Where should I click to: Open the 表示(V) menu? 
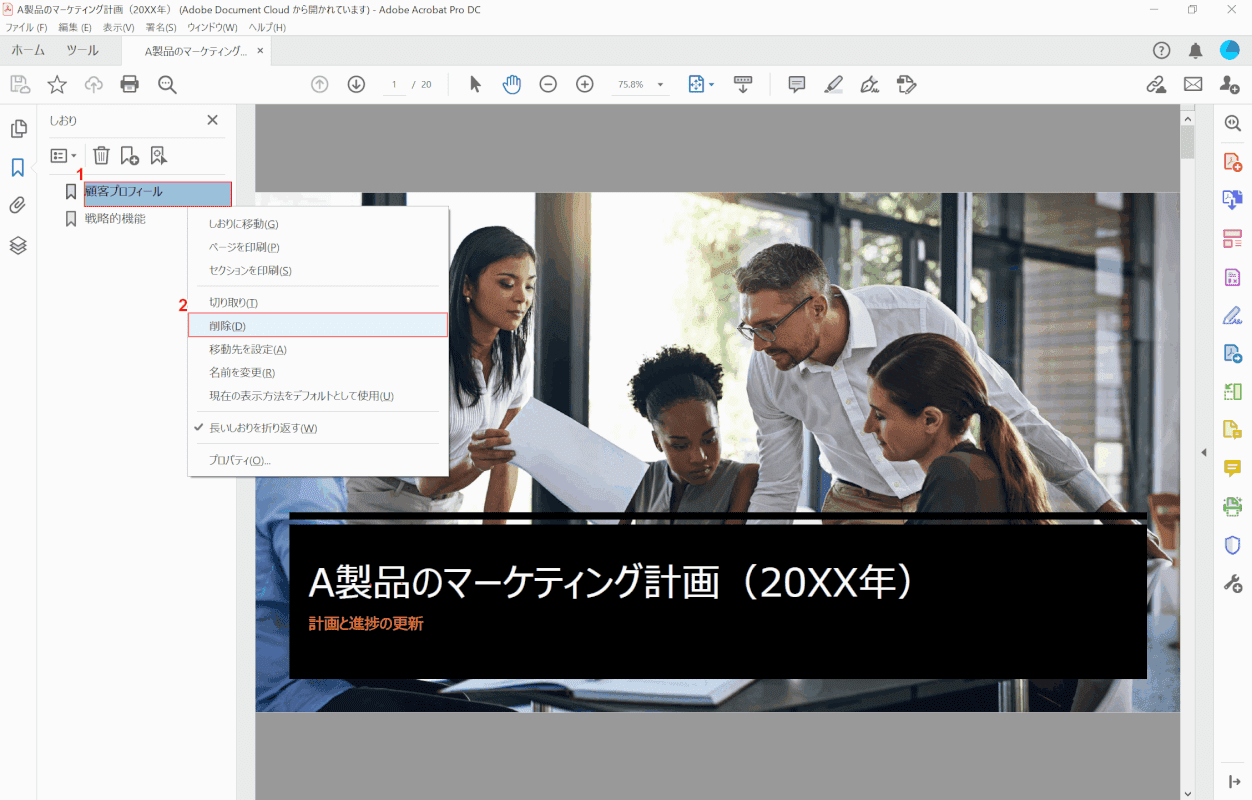[118, 27]
